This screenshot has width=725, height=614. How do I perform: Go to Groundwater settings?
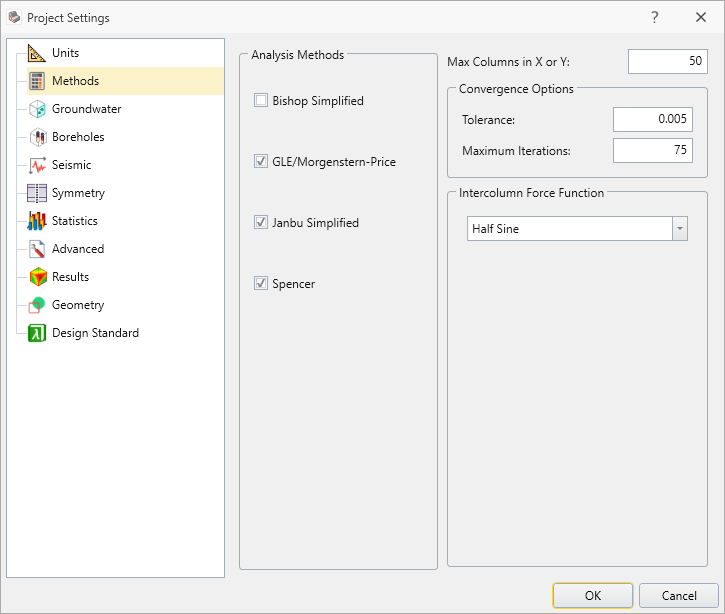point(86,109)
